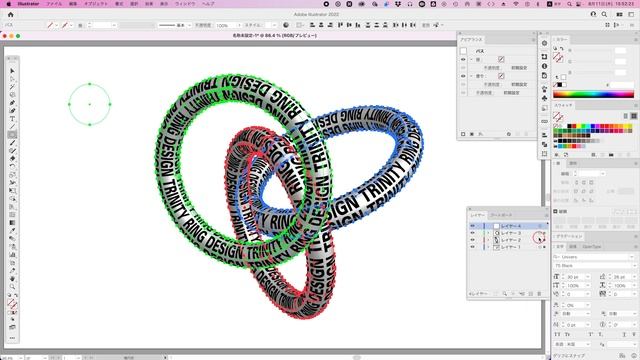The image size is (640, 360).
Task: Open the オブジェクト menu
Action: point(96,4)
